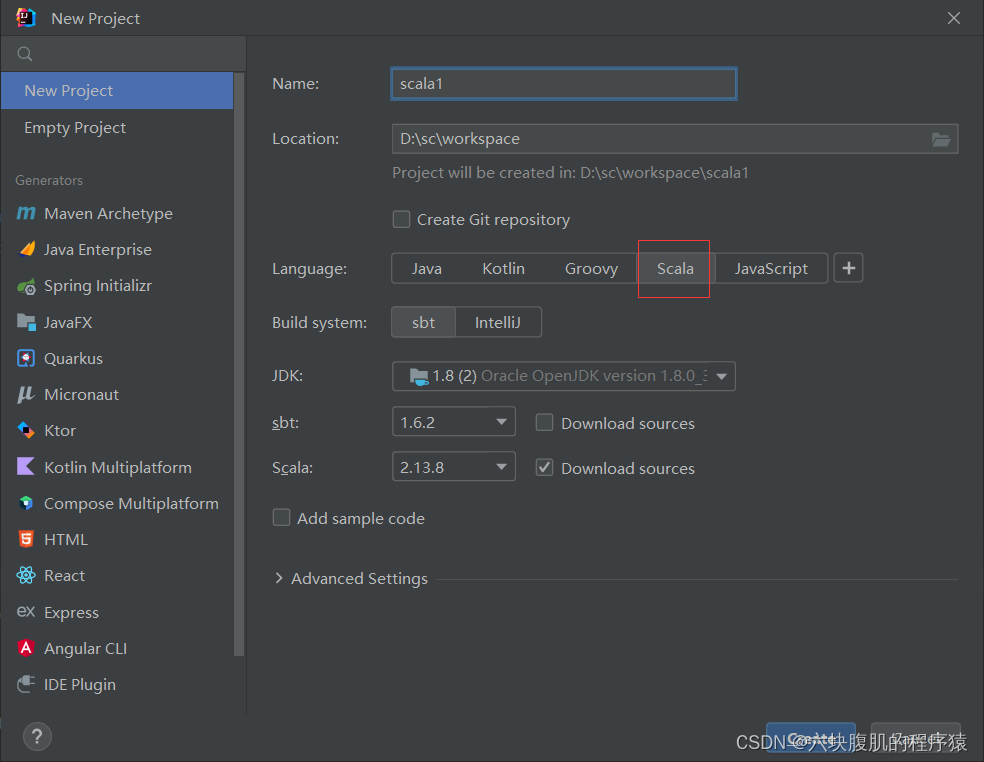Screen dimensions: 984x762
Task: Click the Kotlin Multiplatform icon
Action: pos(26,466)
